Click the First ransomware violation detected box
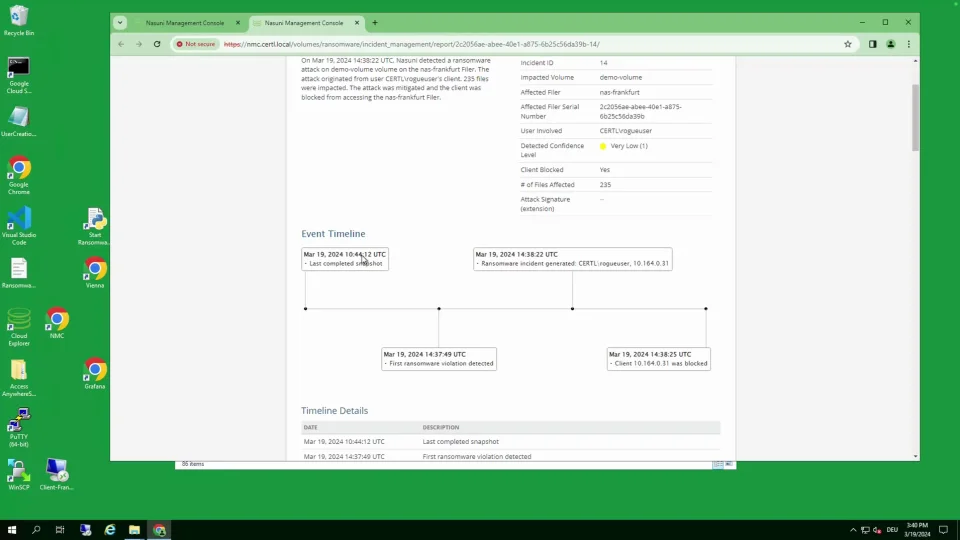 click(x=439, y=359)
